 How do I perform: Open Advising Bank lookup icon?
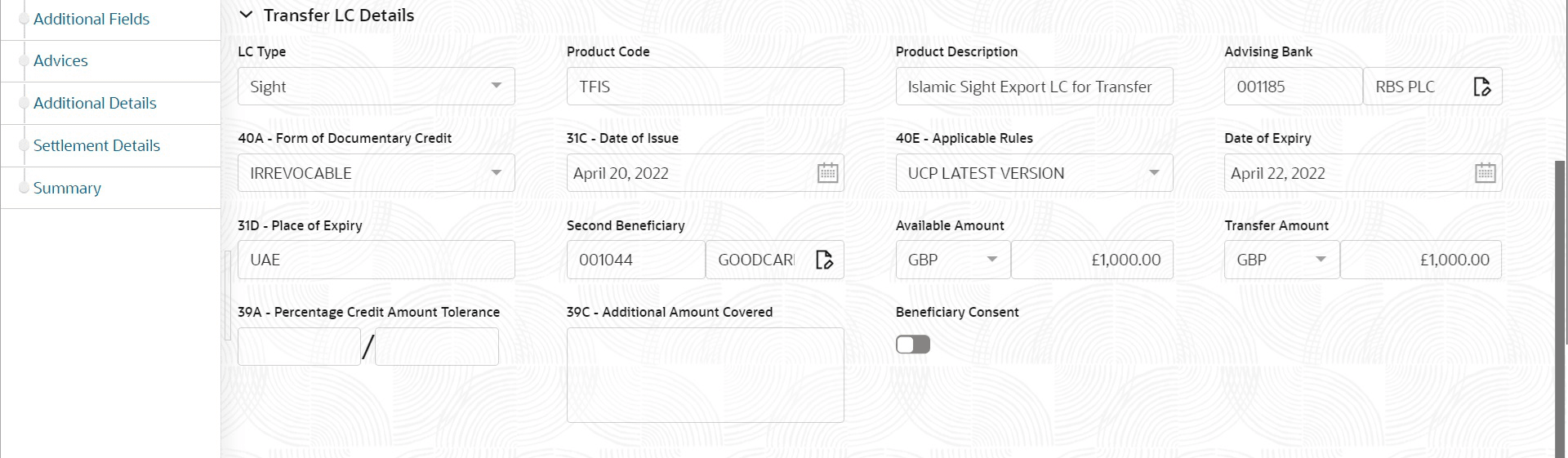(x=1481, y=87)
